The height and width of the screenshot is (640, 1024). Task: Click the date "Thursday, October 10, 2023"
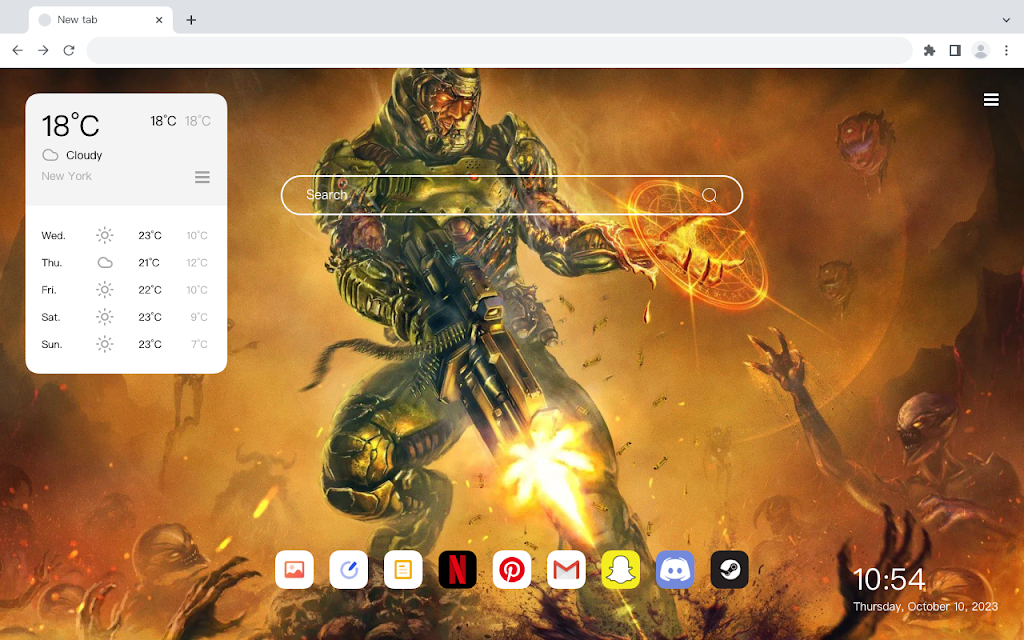(925, 607)
